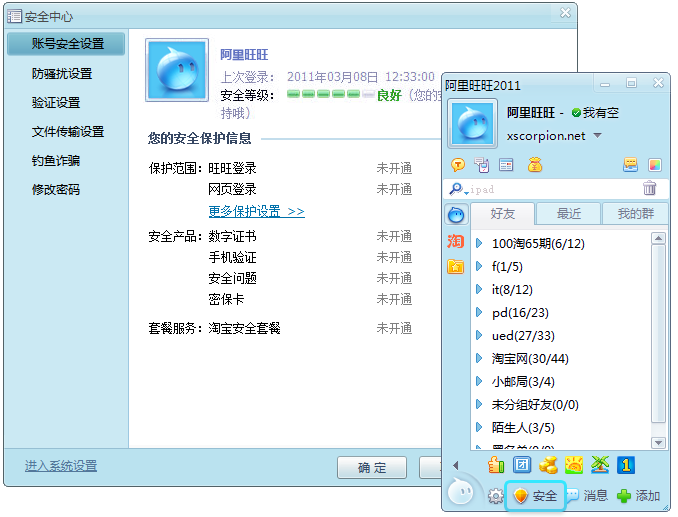
Task: Open the dropdown arrow beside xscorpion.net
Action: pos(598,136)
